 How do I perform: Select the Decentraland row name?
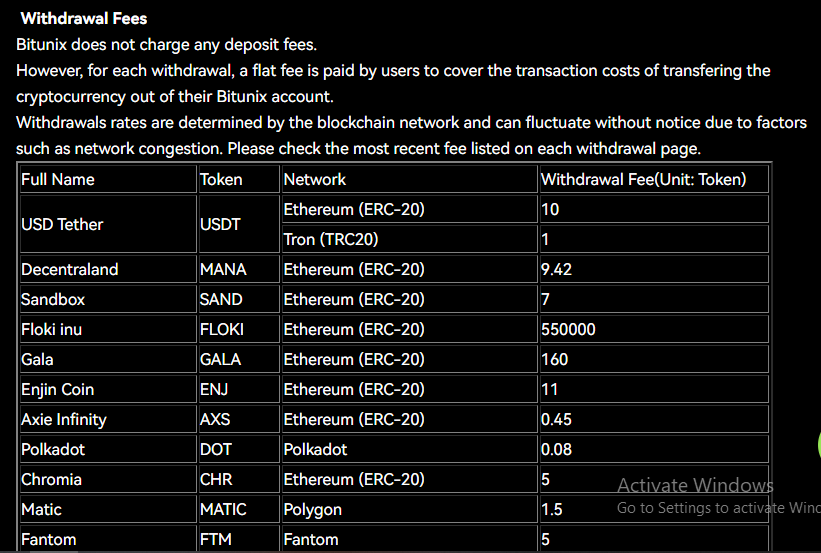70,269
